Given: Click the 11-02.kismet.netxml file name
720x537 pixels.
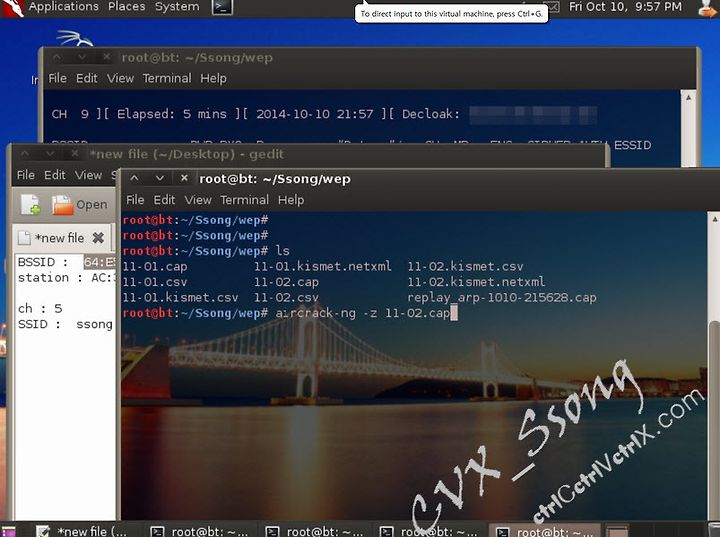Looking at the screenshot, I should tap(476, 282).
